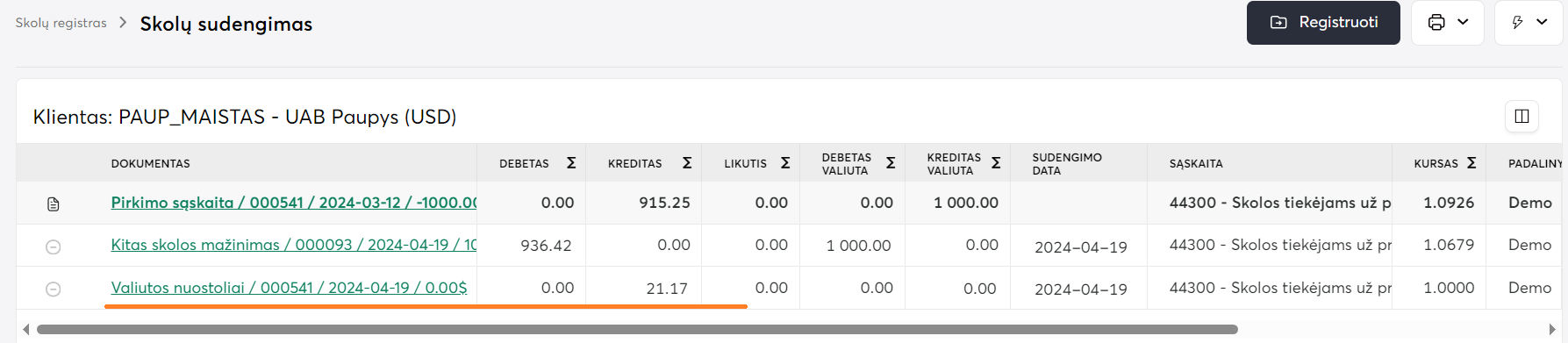Open the Valiutos nuostoliai 000541 link

[x=289, y=288]
